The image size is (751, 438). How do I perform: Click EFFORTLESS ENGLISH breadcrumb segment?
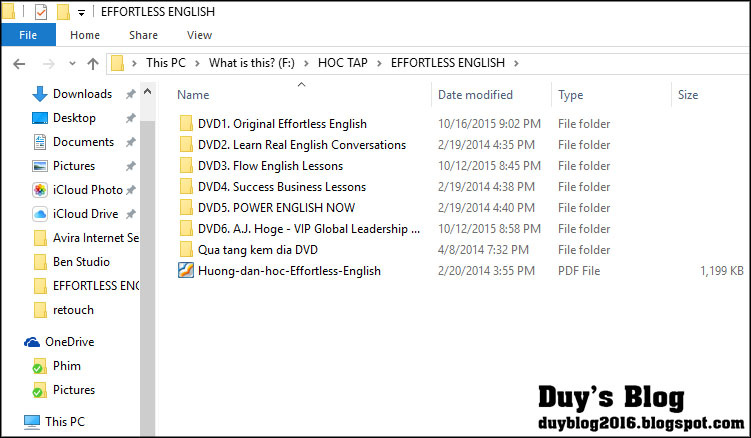[448, 63]
